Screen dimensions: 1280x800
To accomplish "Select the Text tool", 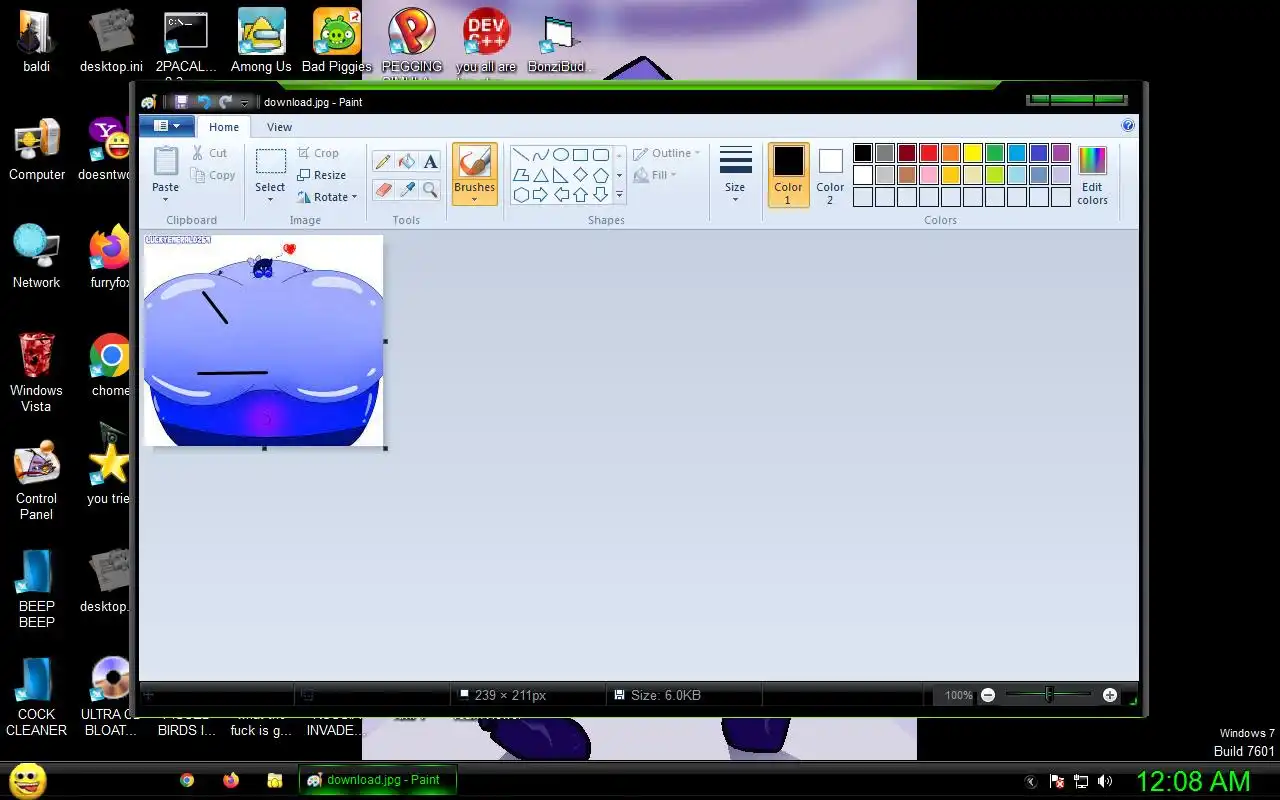I will coord(430,162).
